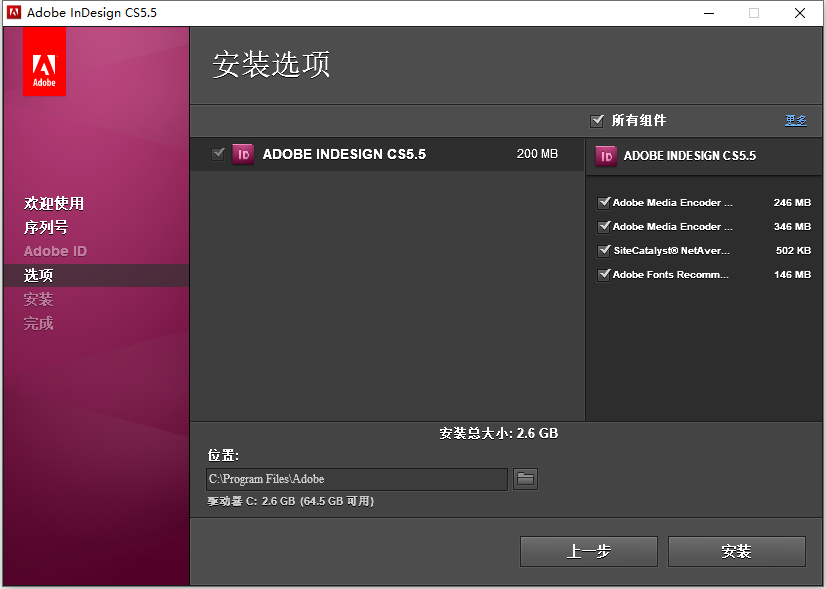The image size is (826, 589).
Task: Close the Adobe InDesign CS5.5 installer window
Action: (x=800, y=13)
